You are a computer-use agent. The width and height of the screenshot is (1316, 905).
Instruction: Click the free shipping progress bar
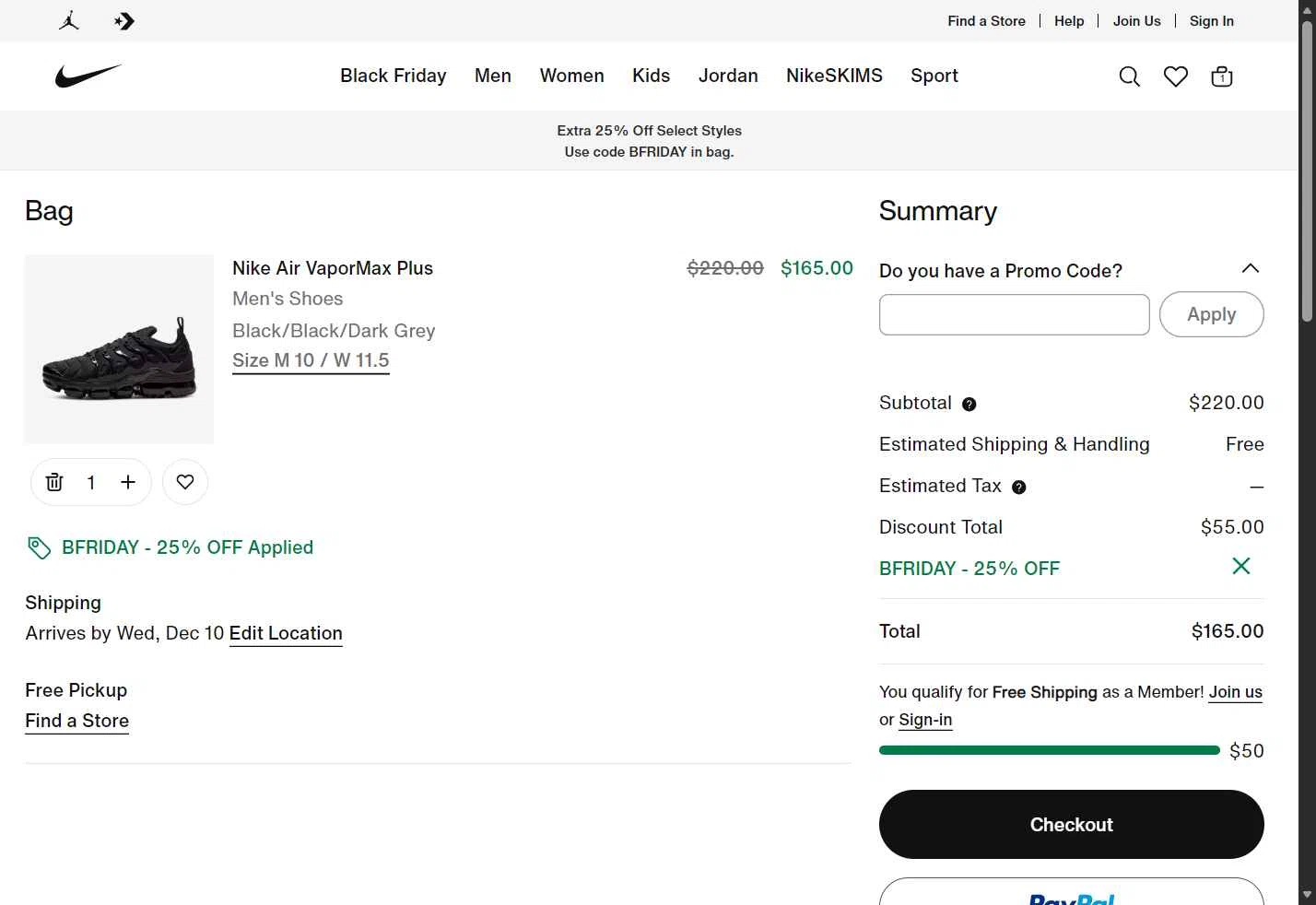pos(1050,750)
